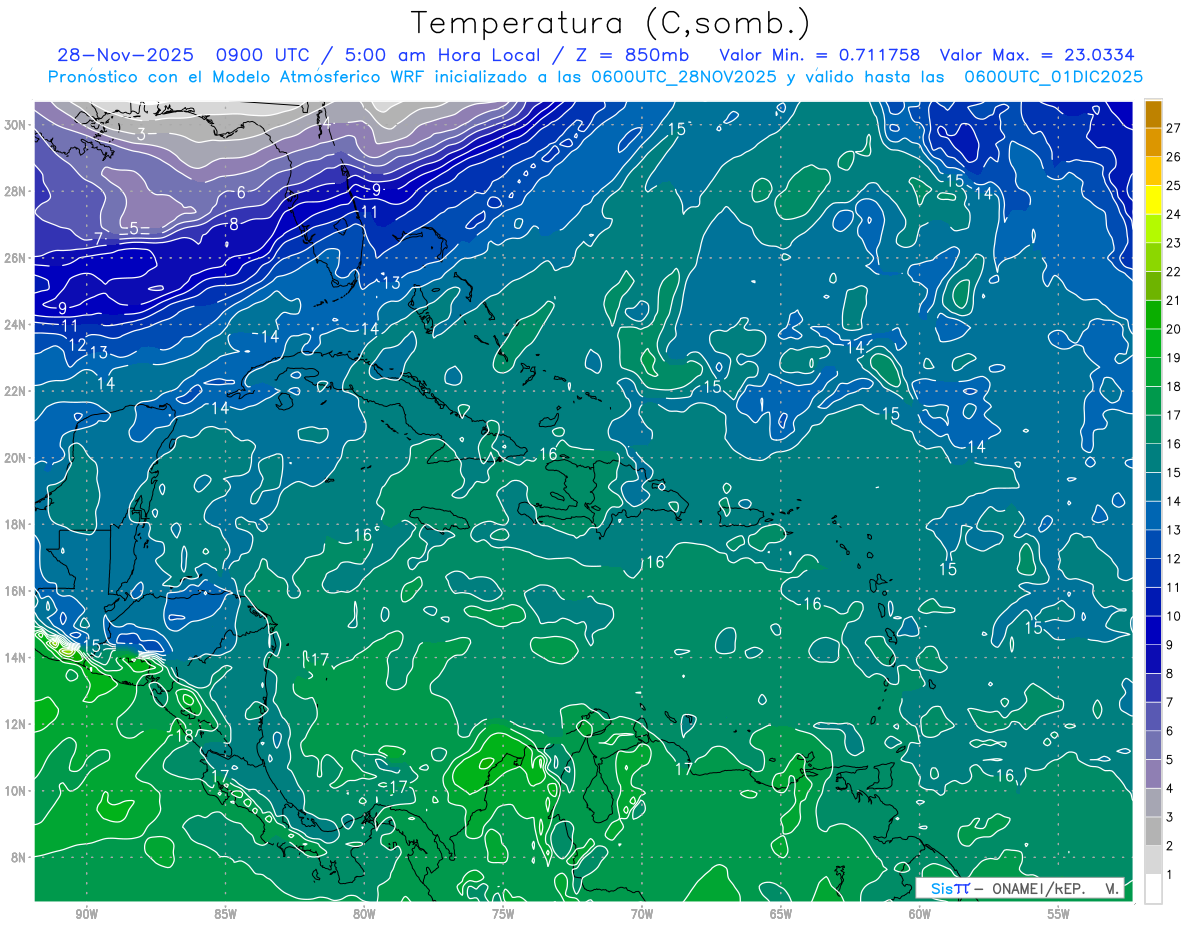Click the pure yellow swatch between 24 and 25
The image size is (1200, 927).
click(x=1153, y=200)
